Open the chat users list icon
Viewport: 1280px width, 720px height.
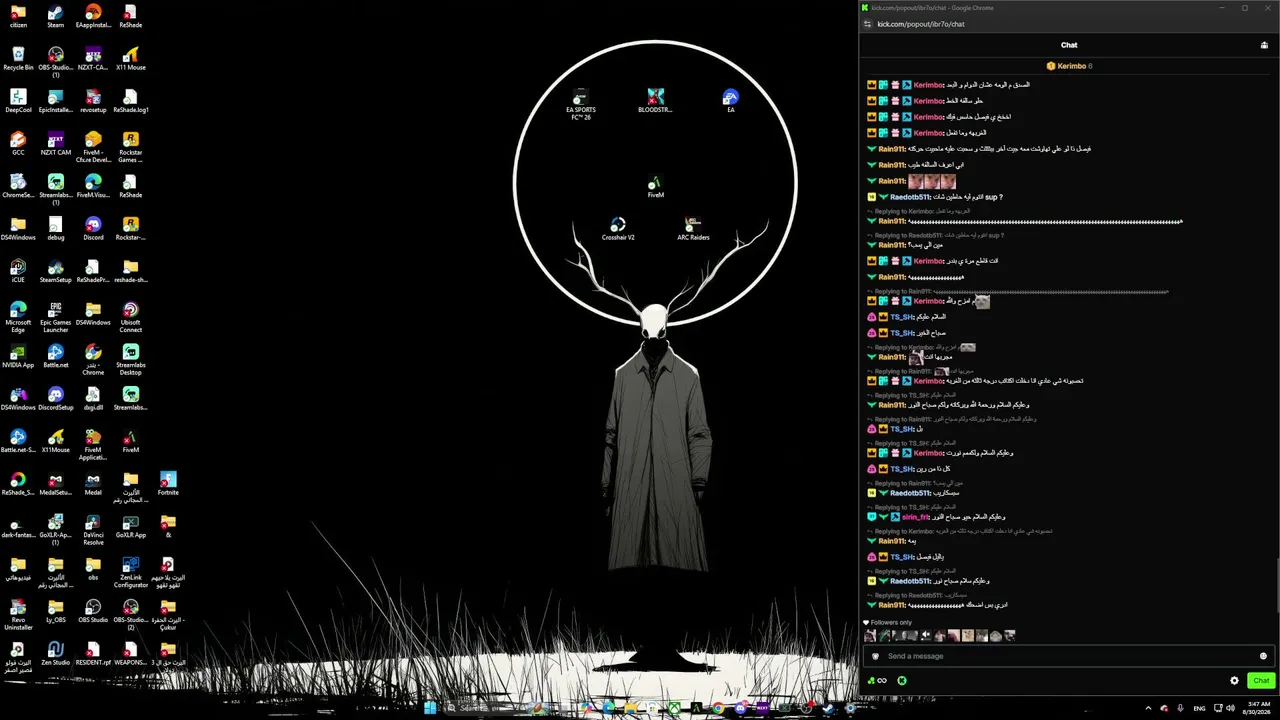point(1264,45)
